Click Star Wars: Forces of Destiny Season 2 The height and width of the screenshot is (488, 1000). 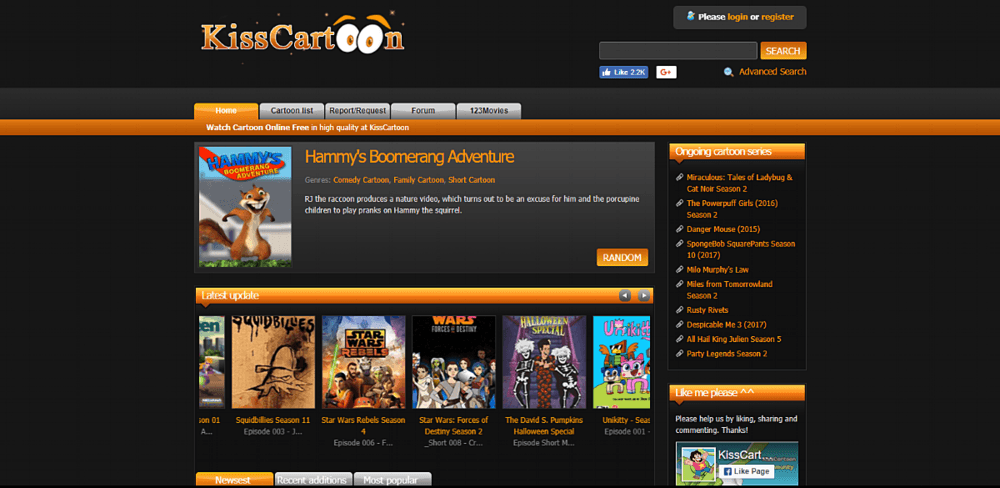pyautogui.click(x=453, y=425)
